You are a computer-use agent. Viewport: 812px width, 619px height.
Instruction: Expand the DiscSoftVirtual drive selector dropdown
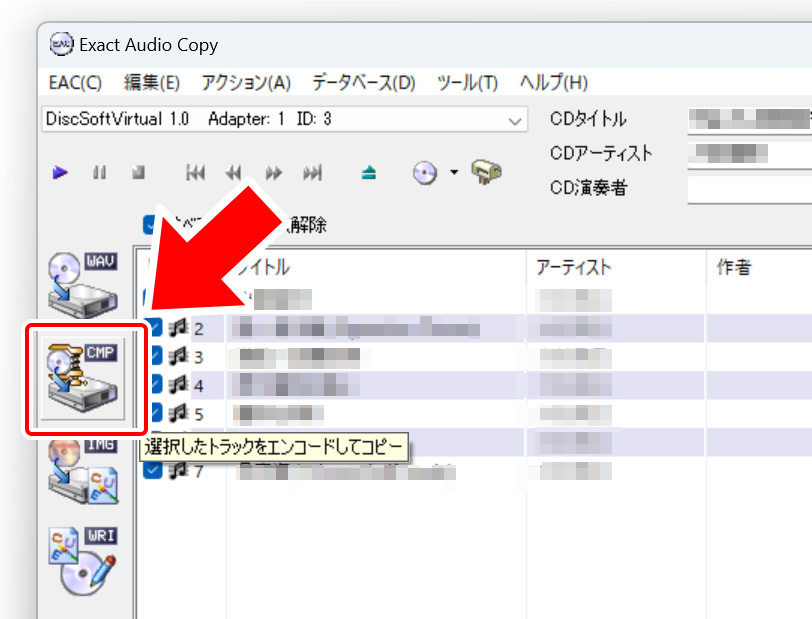tap(514, 120)
